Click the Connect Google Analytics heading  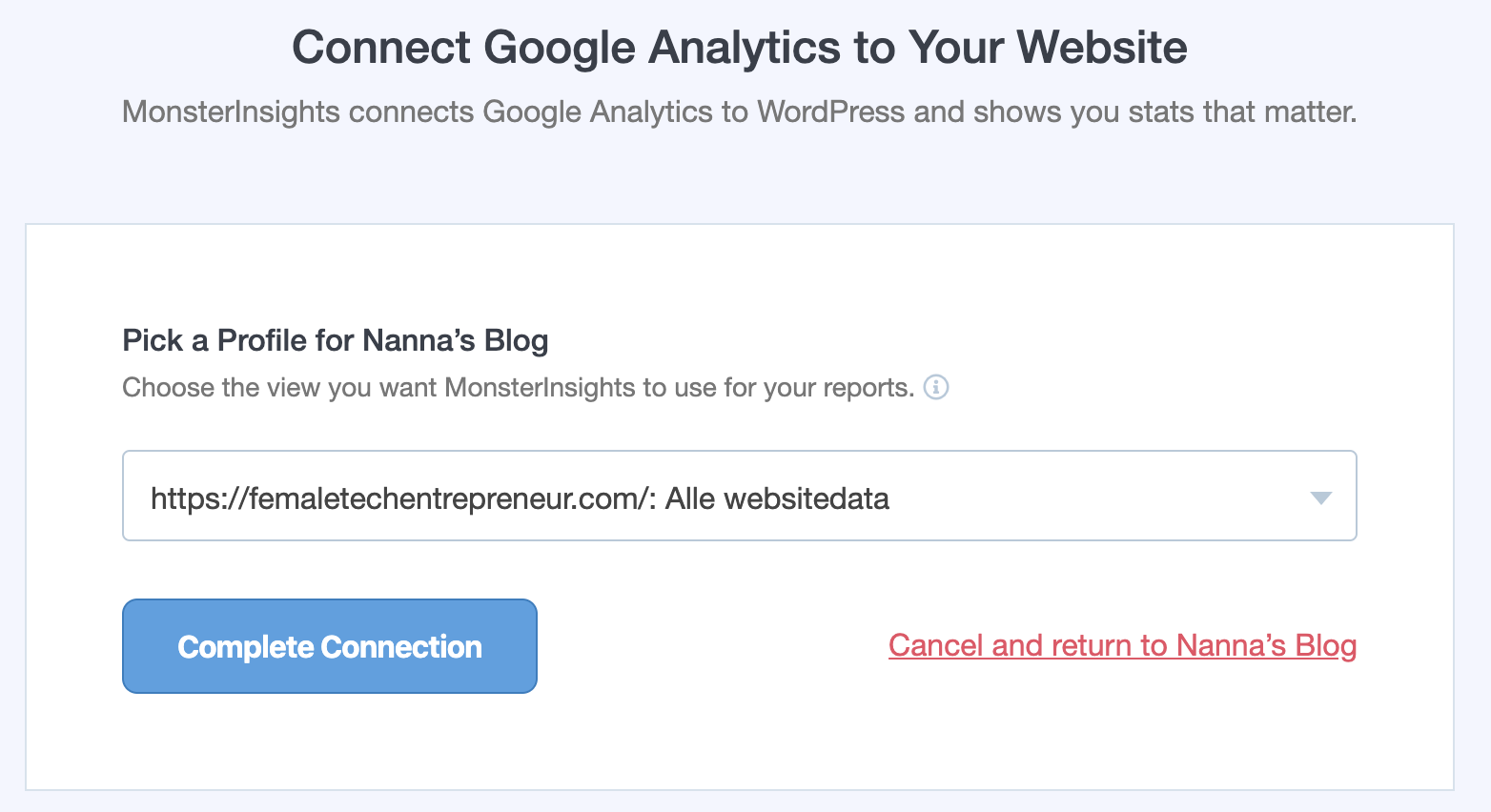[739, 47]
